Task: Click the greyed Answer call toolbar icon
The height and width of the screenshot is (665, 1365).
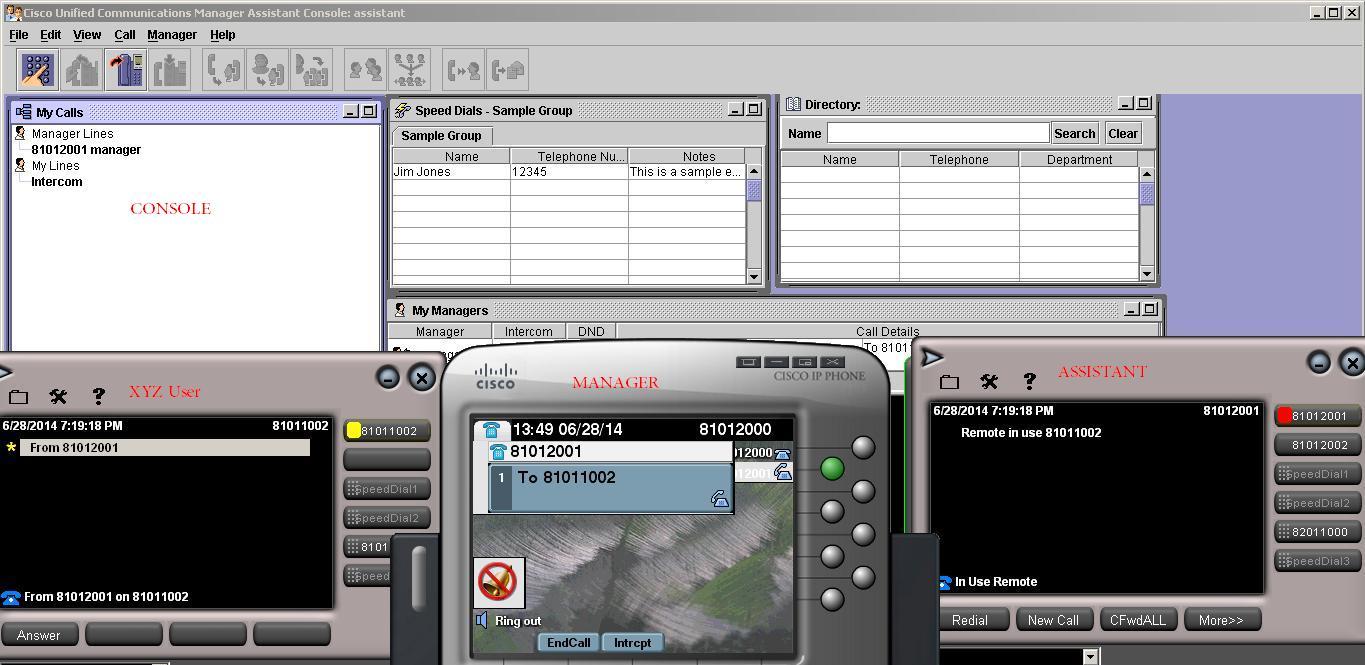Action: coord(82,70)
